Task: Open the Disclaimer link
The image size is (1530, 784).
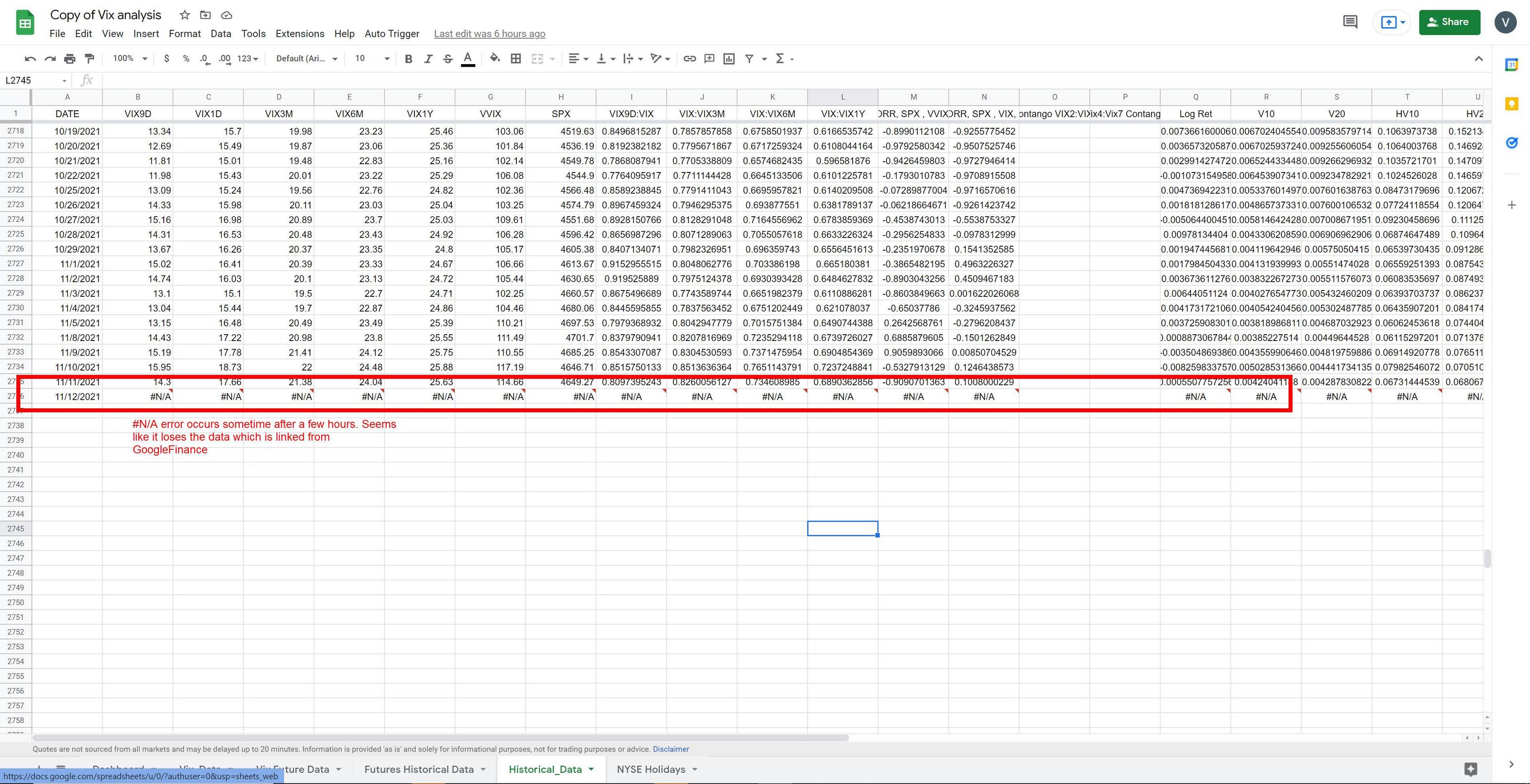Action: [x=671, y=749]
